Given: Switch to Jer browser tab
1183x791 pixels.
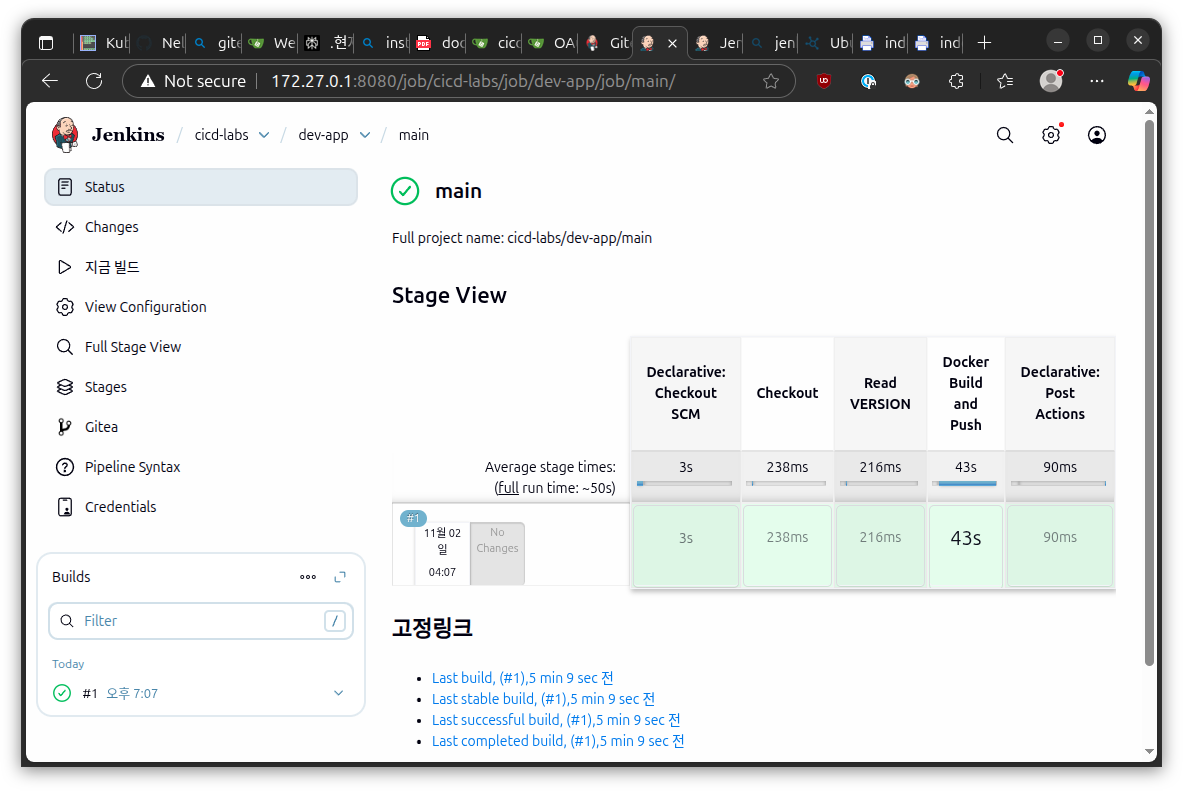Looking at the screenshot, I should (x=717, y=43).
